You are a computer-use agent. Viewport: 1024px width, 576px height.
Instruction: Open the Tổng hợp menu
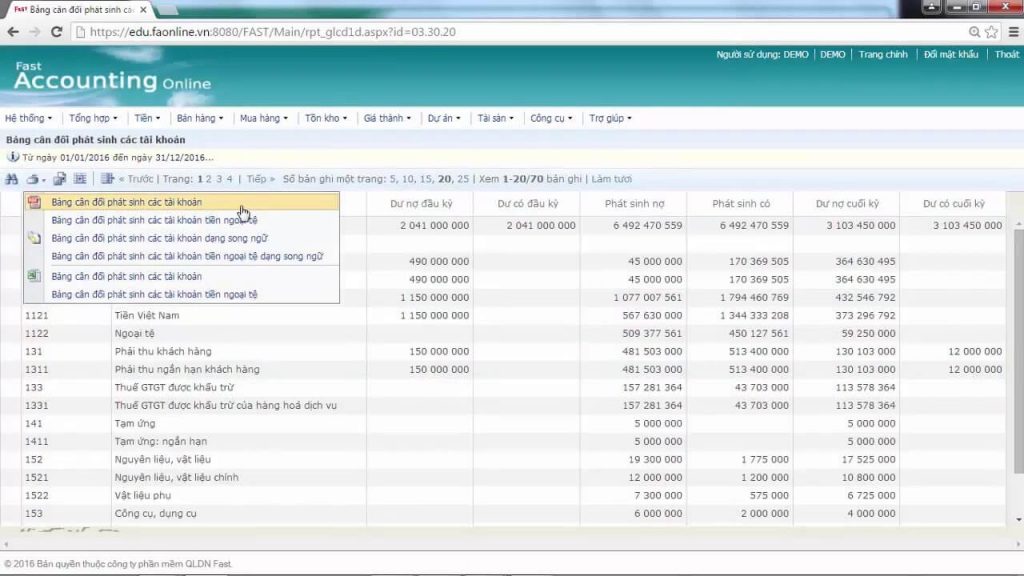click(x=93, y=118)
